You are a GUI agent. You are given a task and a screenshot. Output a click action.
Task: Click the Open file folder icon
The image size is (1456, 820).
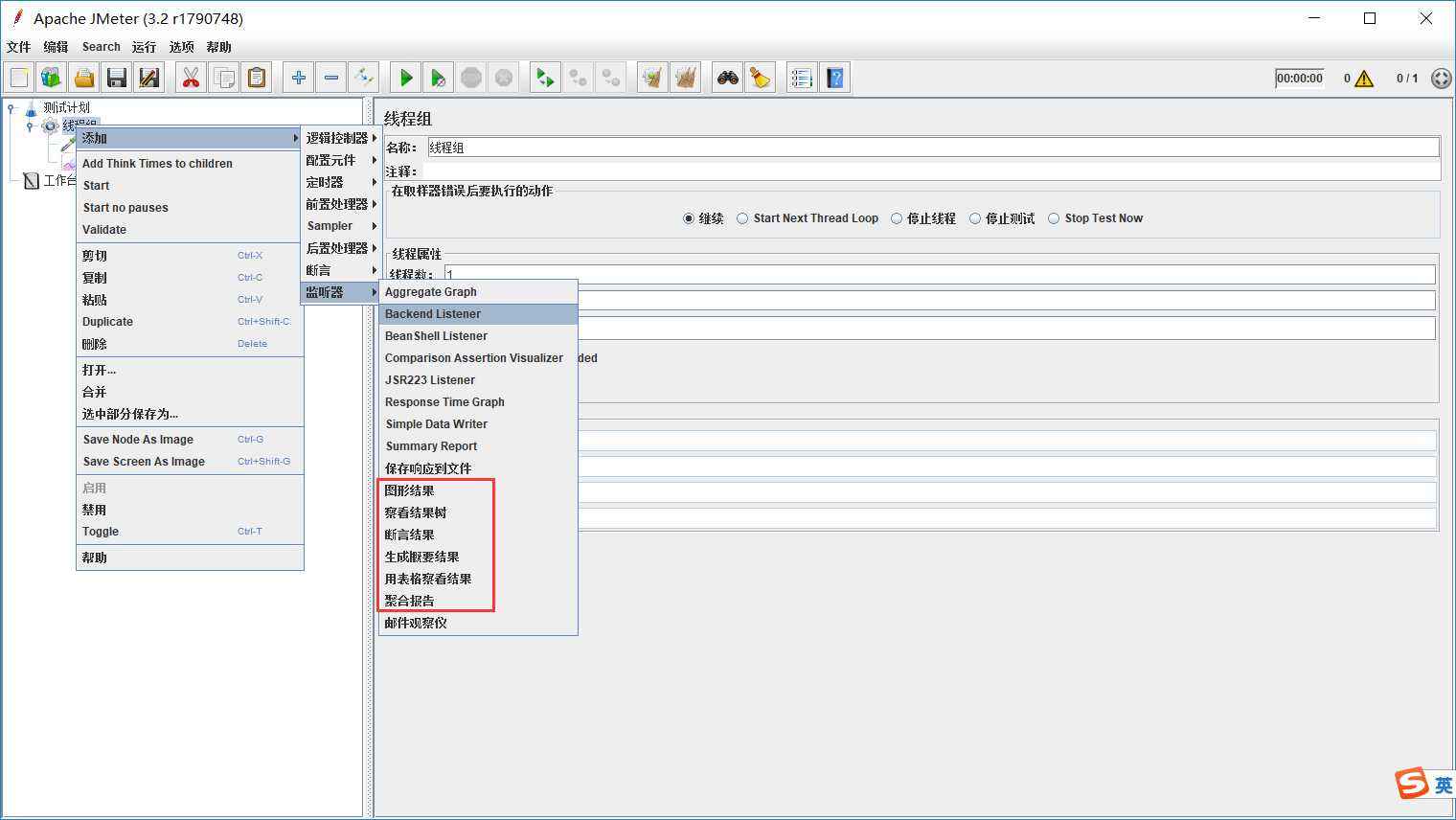(84, 78)
